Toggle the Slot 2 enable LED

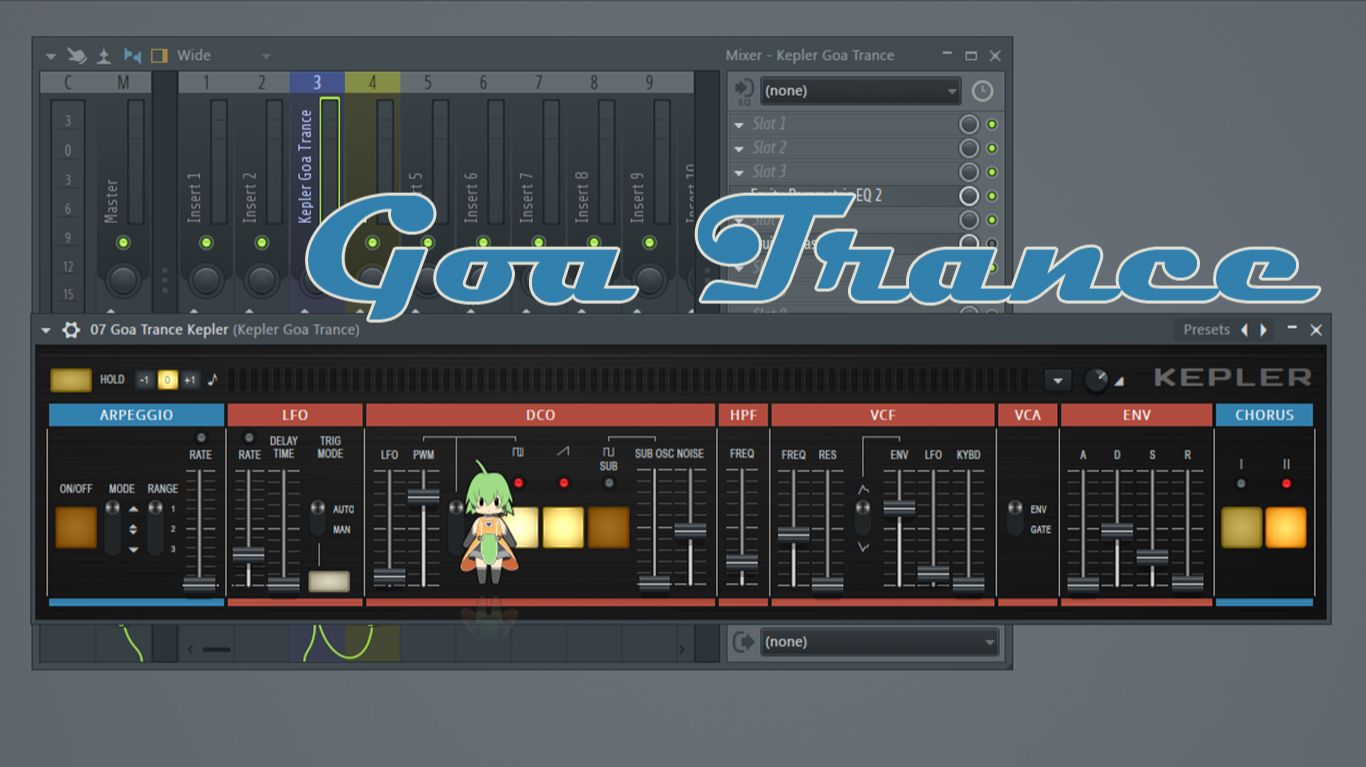(x=992, y=149)
